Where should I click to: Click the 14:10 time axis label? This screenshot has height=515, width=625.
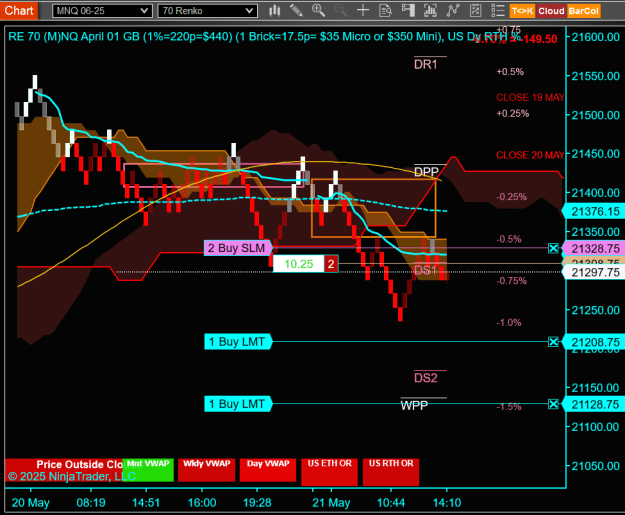click(447, 503)
